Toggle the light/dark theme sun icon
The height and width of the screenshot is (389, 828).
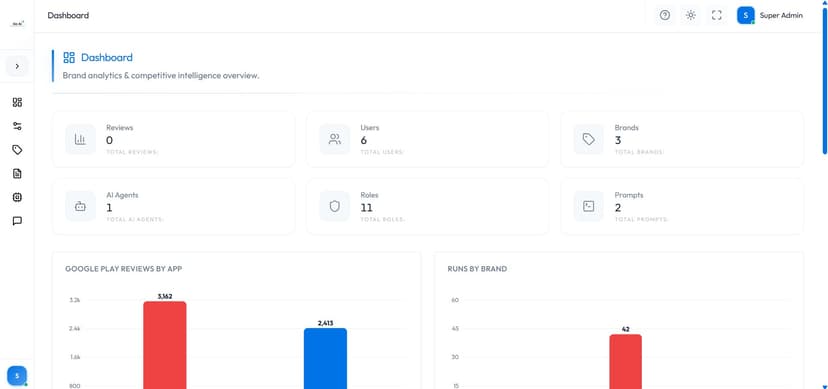[x=691, y=15]
